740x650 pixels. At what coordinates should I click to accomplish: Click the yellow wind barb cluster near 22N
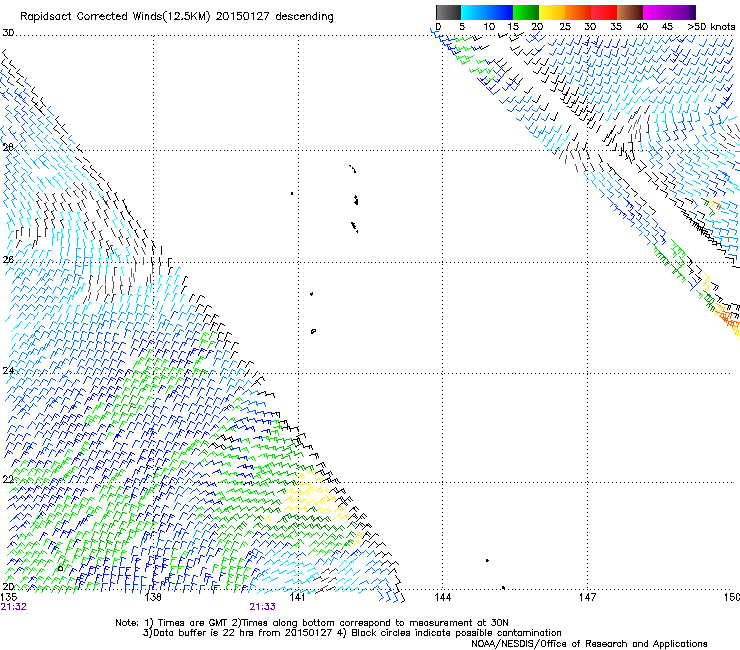click(310, 493)
